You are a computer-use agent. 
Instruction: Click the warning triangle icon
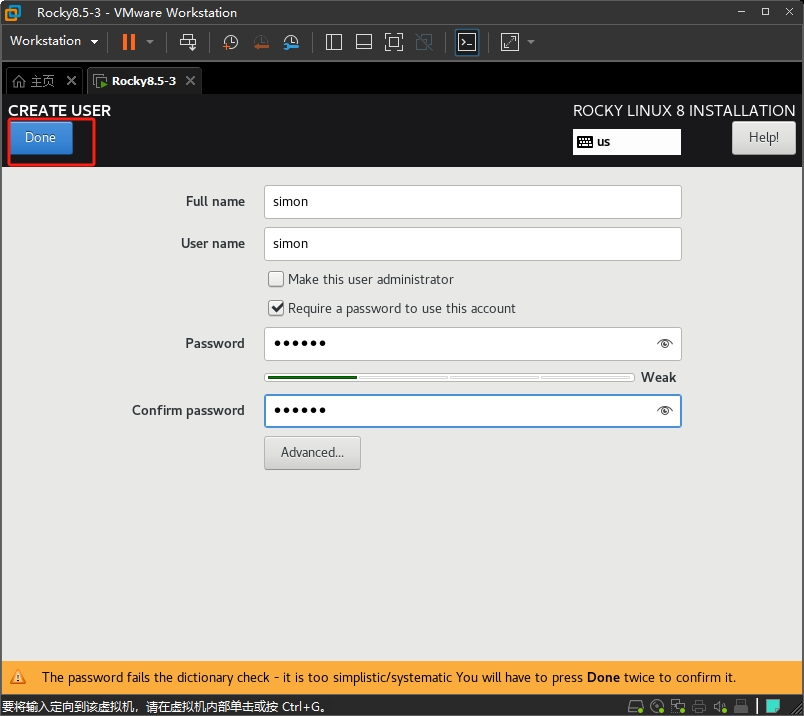[18, 677]
